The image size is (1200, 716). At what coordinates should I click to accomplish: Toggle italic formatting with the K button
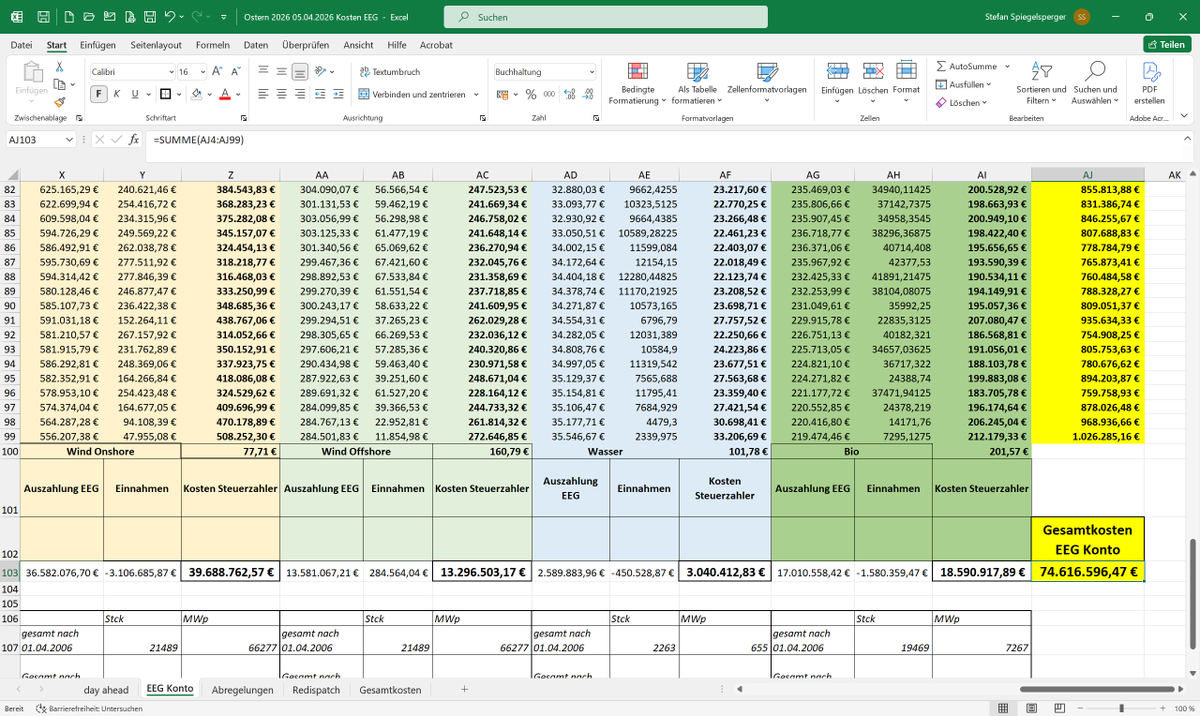[x=117, y=94]
